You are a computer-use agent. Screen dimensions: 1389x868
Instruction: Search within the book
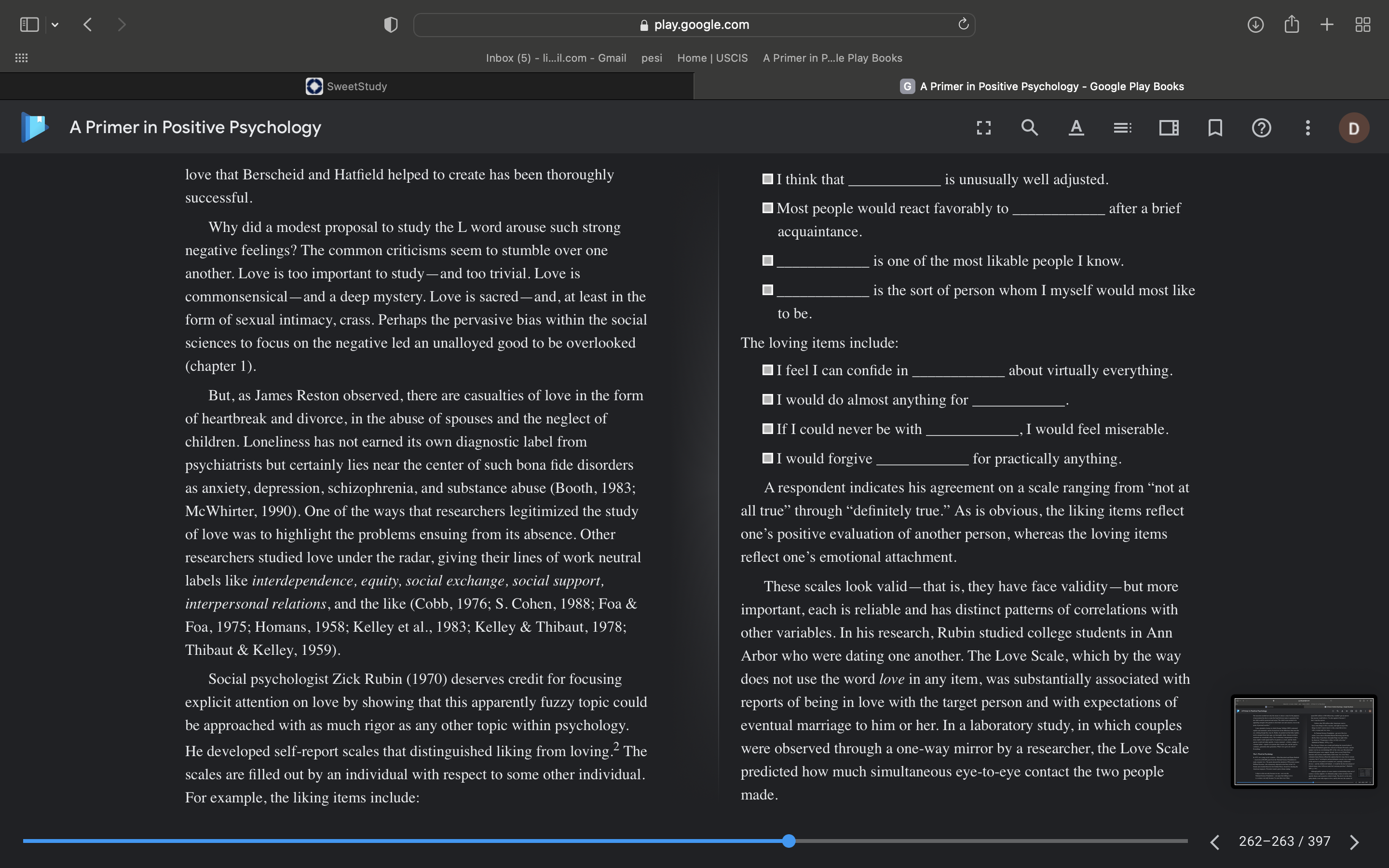pyautogui.click(x=1030, y=127)
